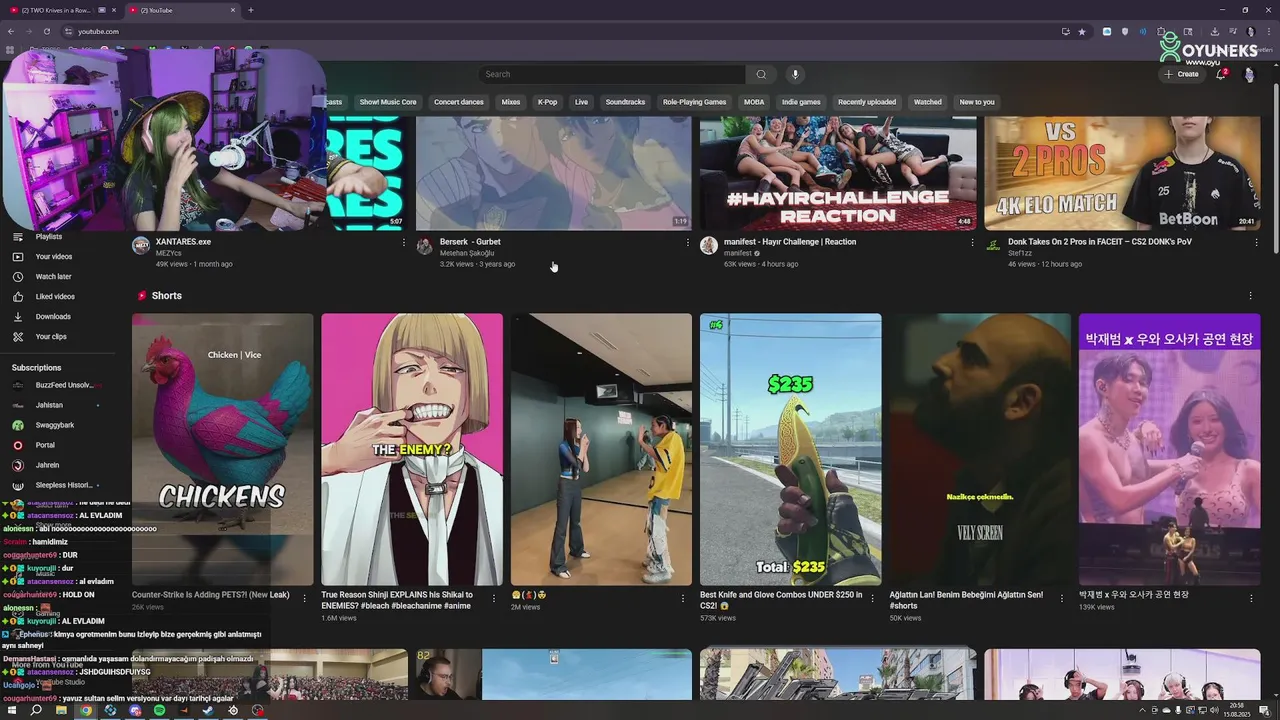Open Jahrein subscription channel
This screenshot has width=1280, height=720.
tap(47, 465)
